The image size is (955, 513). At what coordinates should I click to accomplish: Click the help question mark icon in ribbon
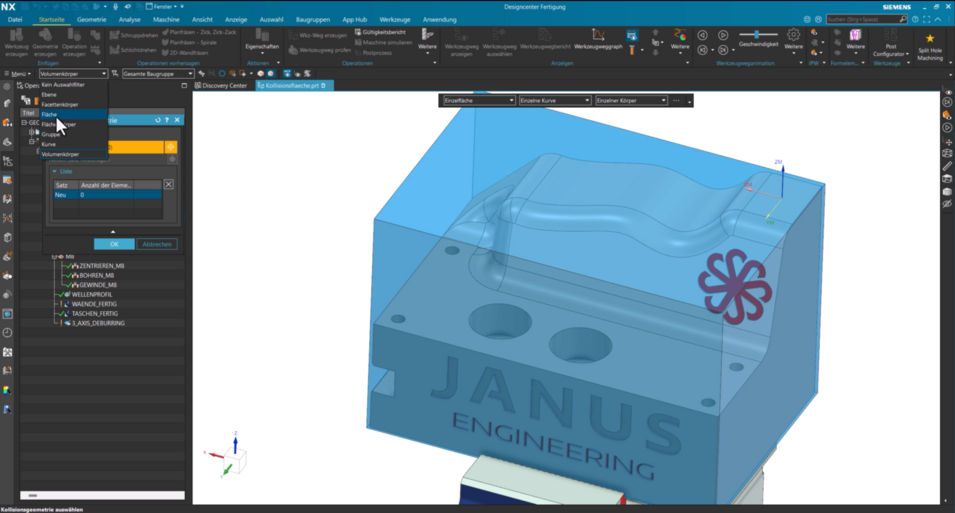pos(915,19)
